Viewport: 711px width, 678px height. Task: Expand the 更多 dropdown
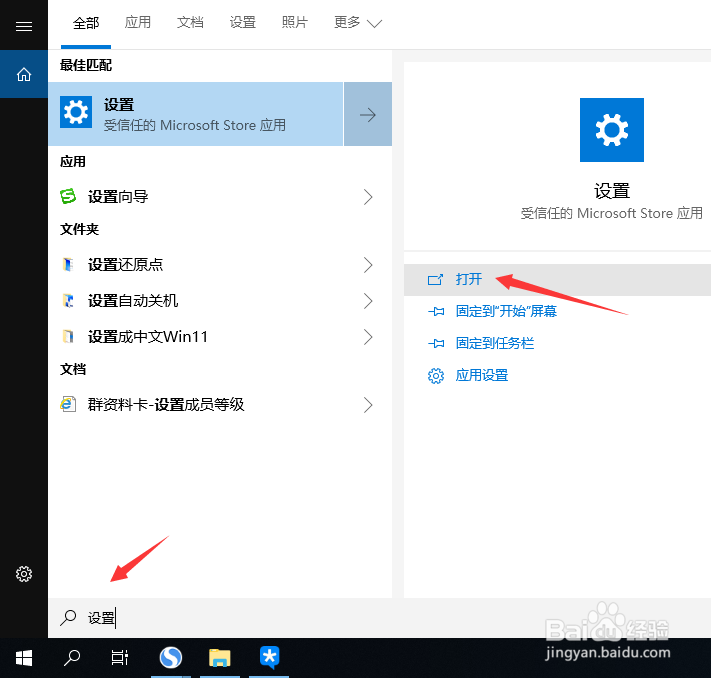point(358,23)
